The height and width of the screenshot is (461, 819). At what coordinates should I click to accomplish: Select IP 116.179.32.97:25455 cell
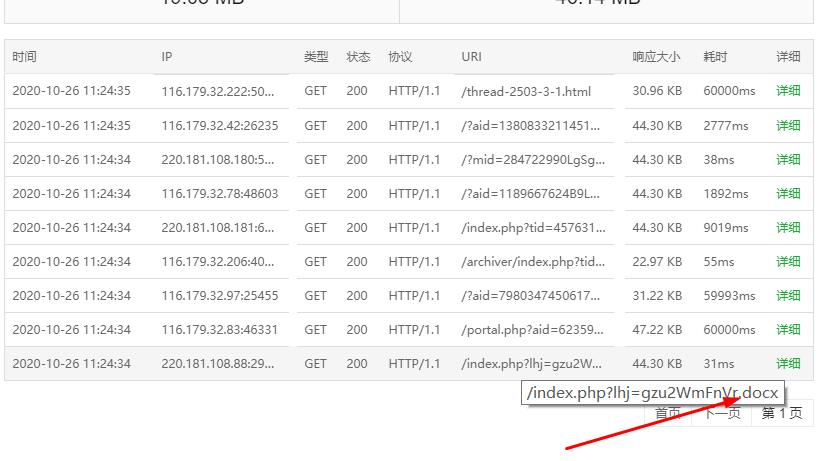click(x=219, y=296)
